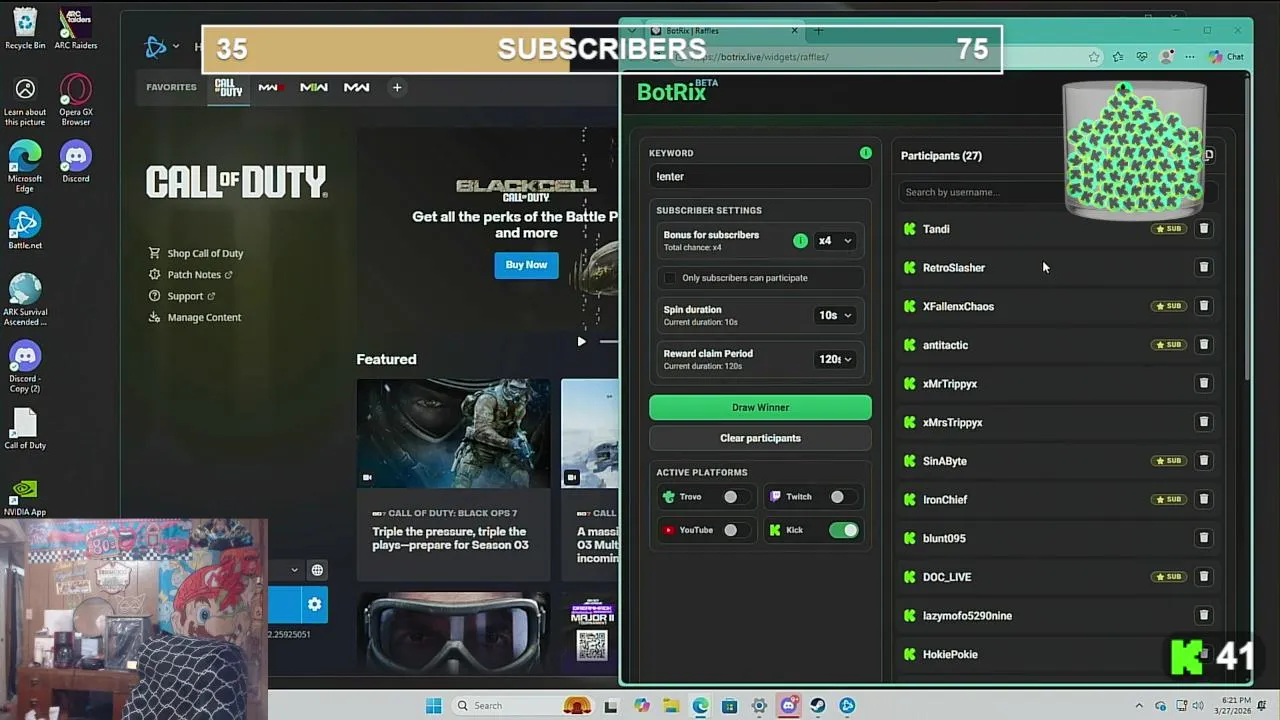This screenshot has height=720, width=1280.
Task: Open the NVIDIA App desktop icon
Action: click(25, 497)
